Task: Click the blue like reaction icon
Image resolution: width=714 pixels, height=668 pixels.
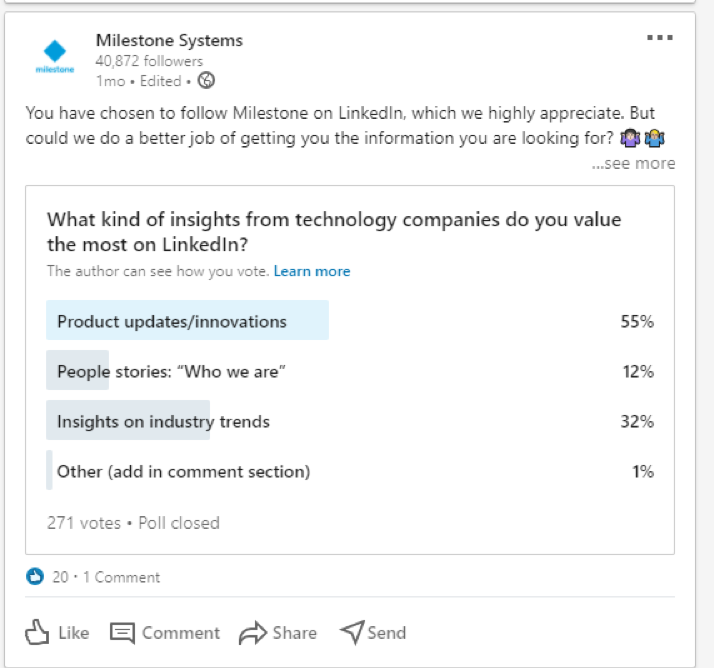Action: point(36,576)
